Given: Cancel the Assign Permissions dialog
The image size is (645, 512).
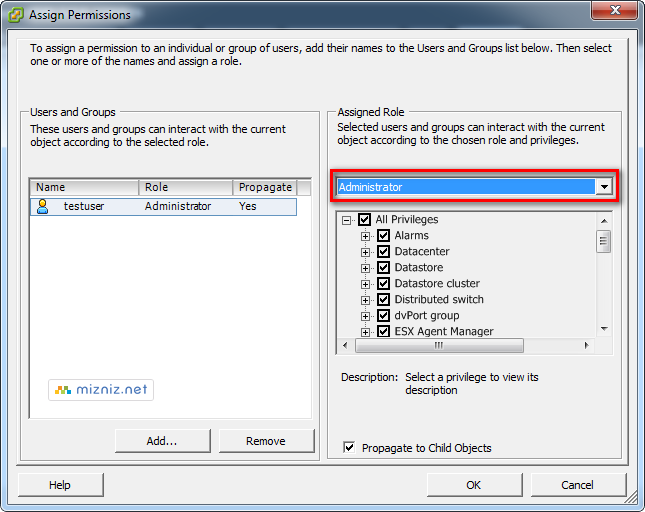Looking at the screenshot, I should click(x=578, y=485).
